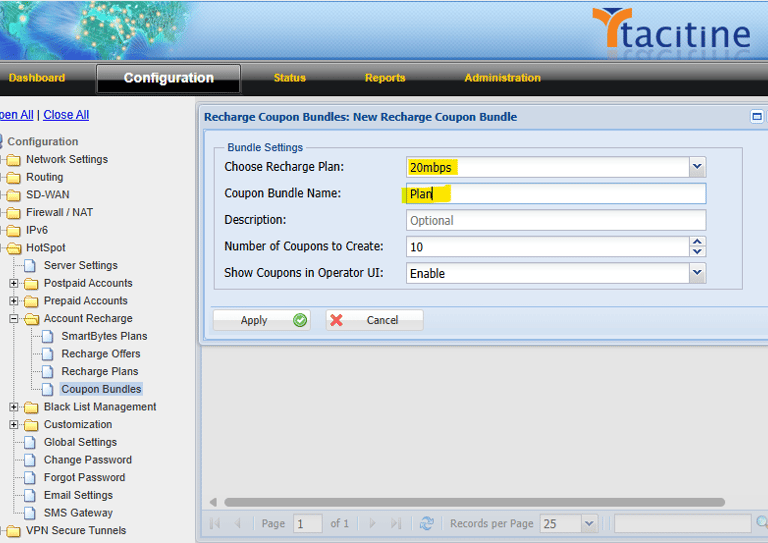Image resolution: width=768 pixels, height=543 pixels.
Task: Switch to the Status tab
Action: 289,78
